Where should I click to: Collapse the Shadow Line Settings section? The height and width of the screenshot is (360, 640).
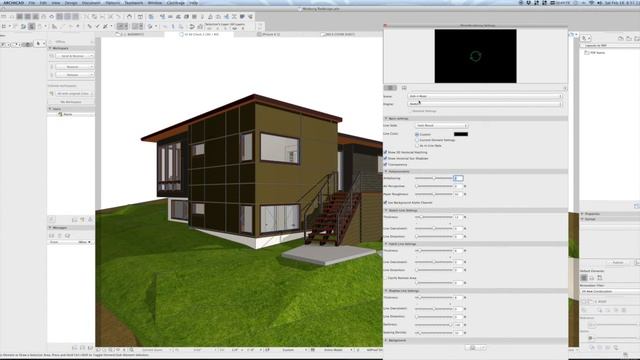click(386, 291)
